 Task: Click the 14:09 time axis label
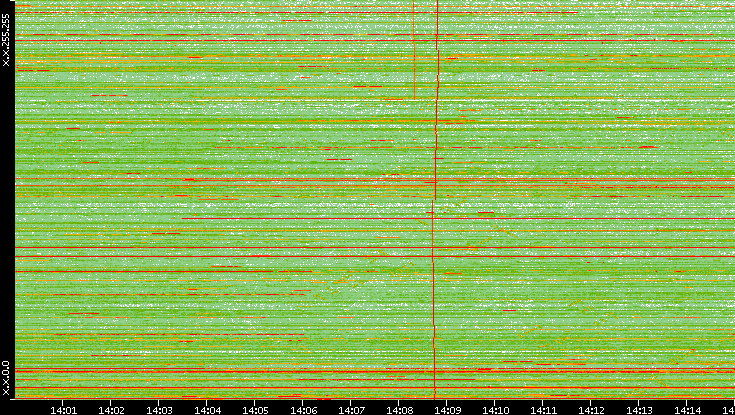click(x=446, y=410)
